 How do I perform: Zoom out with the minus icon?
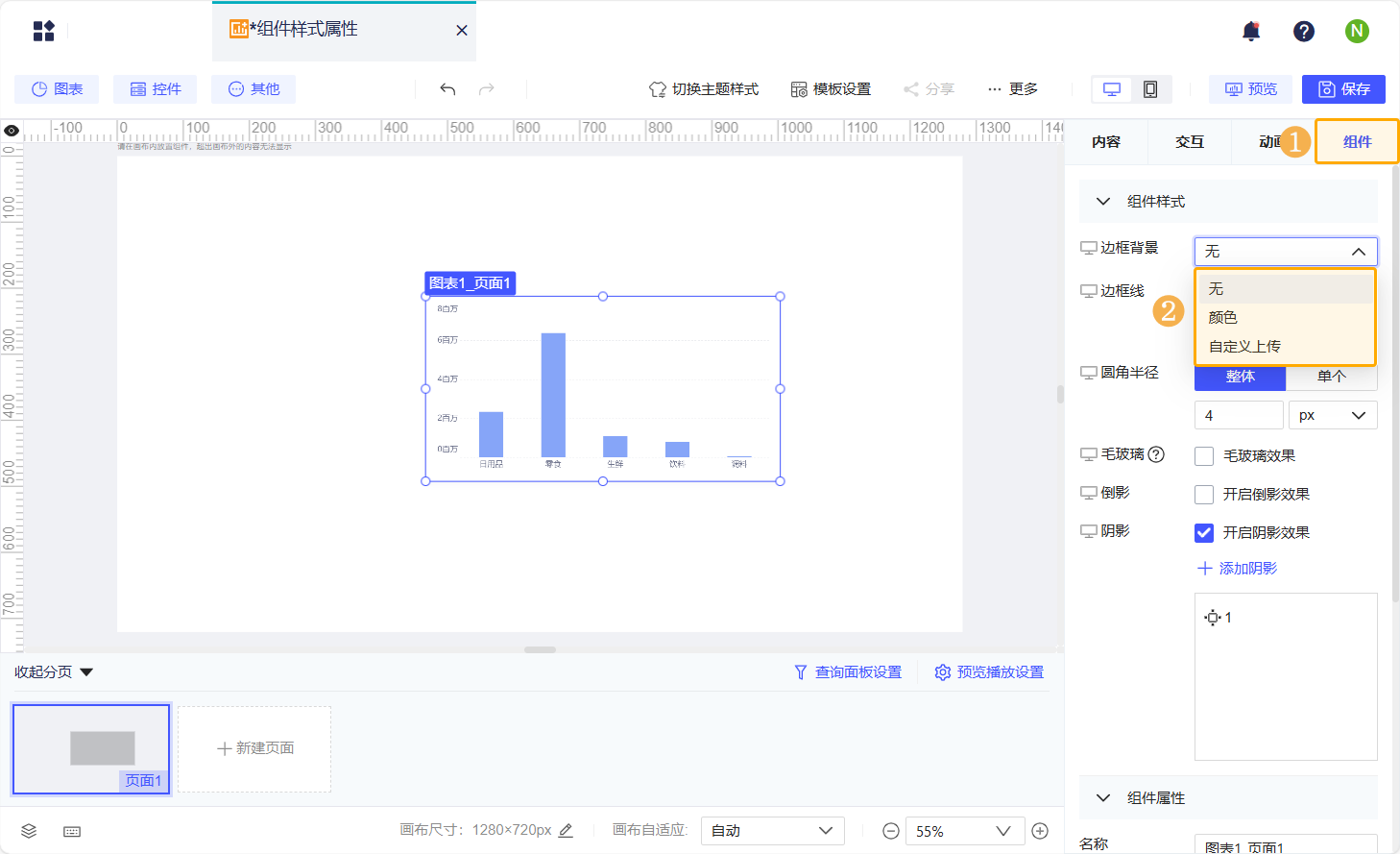coord(891,831)
